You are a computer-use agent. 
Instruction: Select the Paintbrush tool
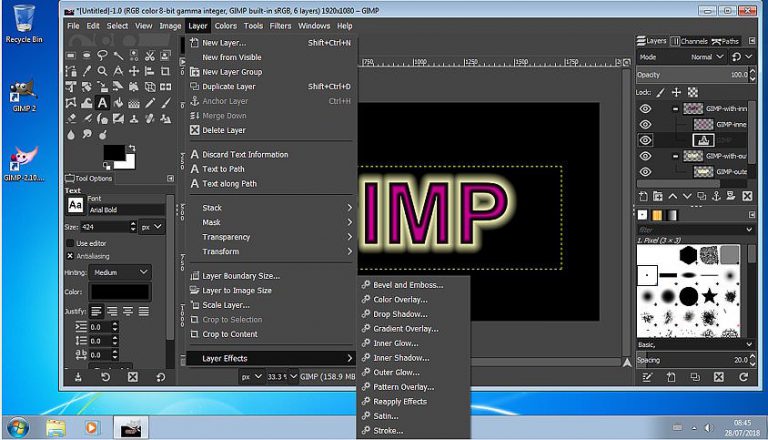point(166,102)
